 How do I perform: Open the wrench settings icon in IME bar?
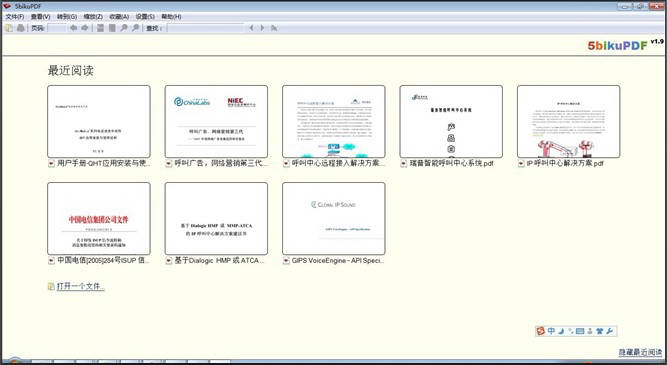[610, 331]
